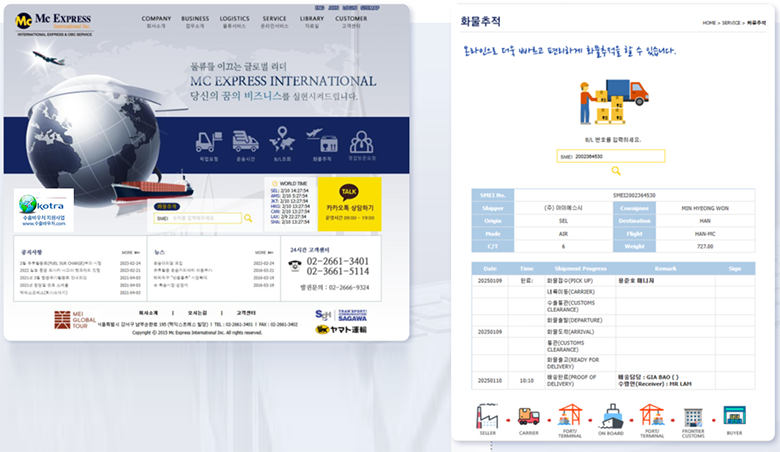Click the worker loading truck illustration
780x452 pixels.
pos(614,101)
